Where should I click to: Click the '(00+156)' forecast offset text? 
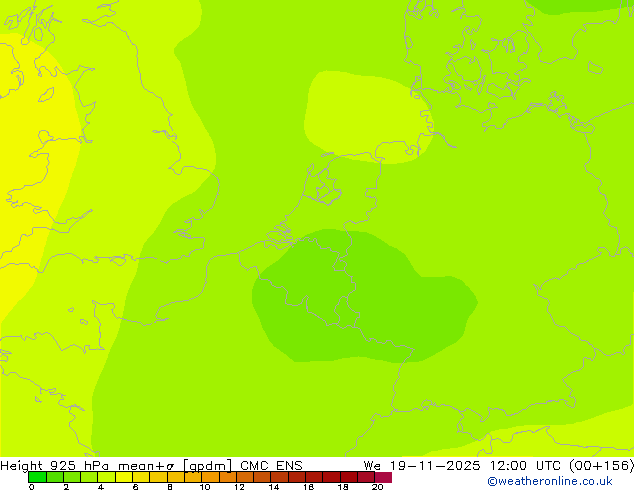pos(602,466)
